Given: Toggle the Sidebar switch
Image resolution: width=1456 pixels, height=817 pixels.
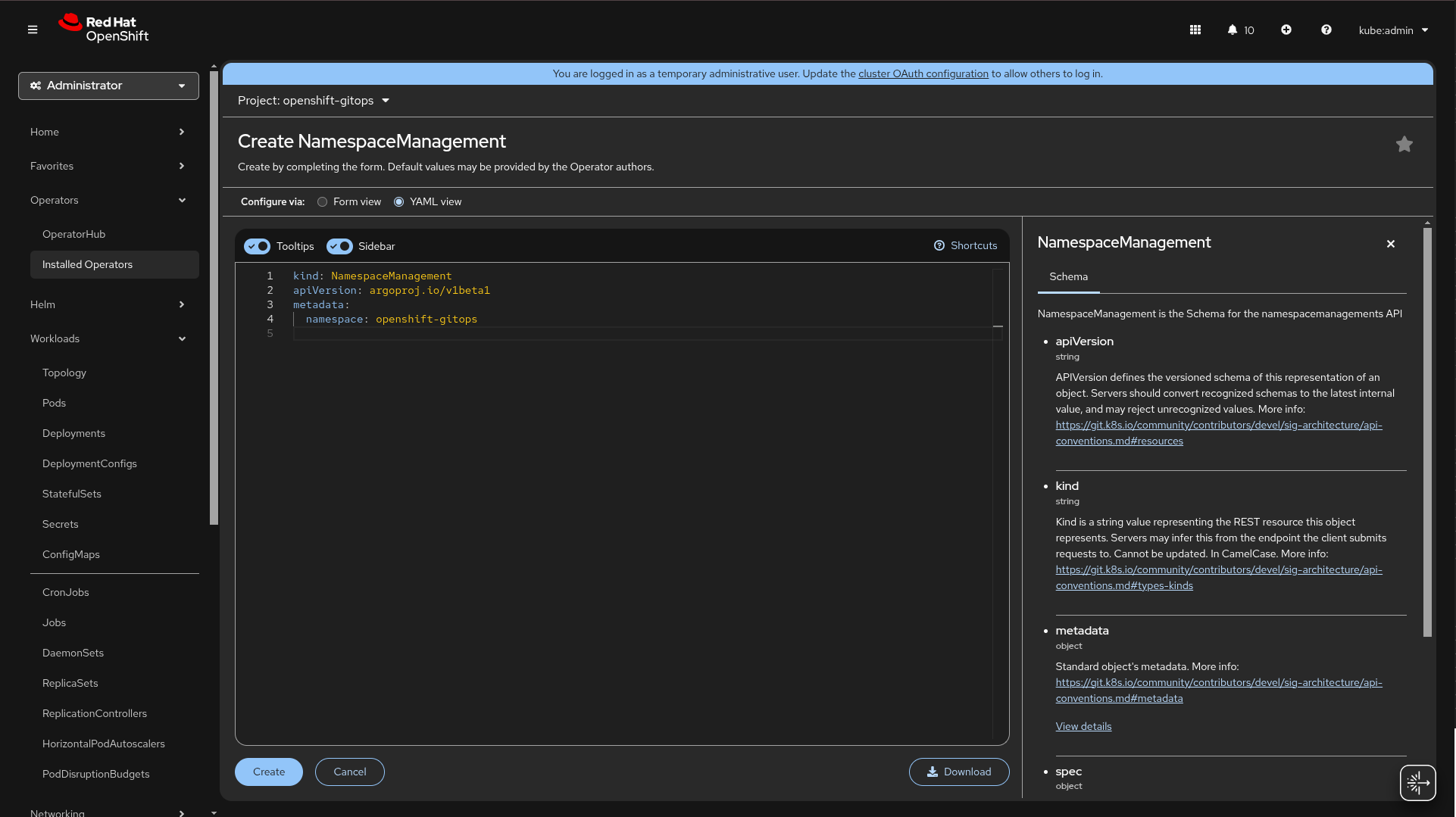Looking at the screenshot, I should tap(339, 246).
